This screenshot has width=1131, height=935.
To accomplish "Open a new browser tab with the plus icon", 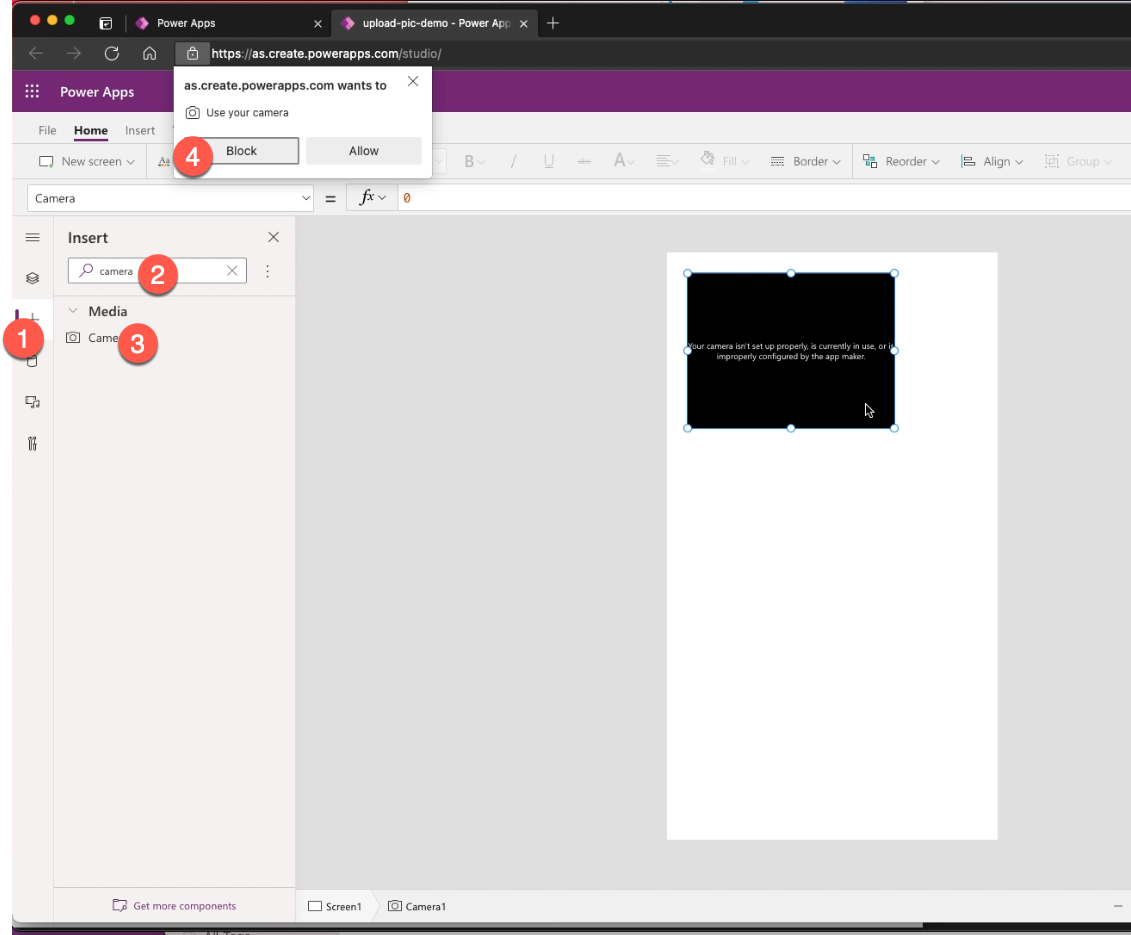I will 553,23.
